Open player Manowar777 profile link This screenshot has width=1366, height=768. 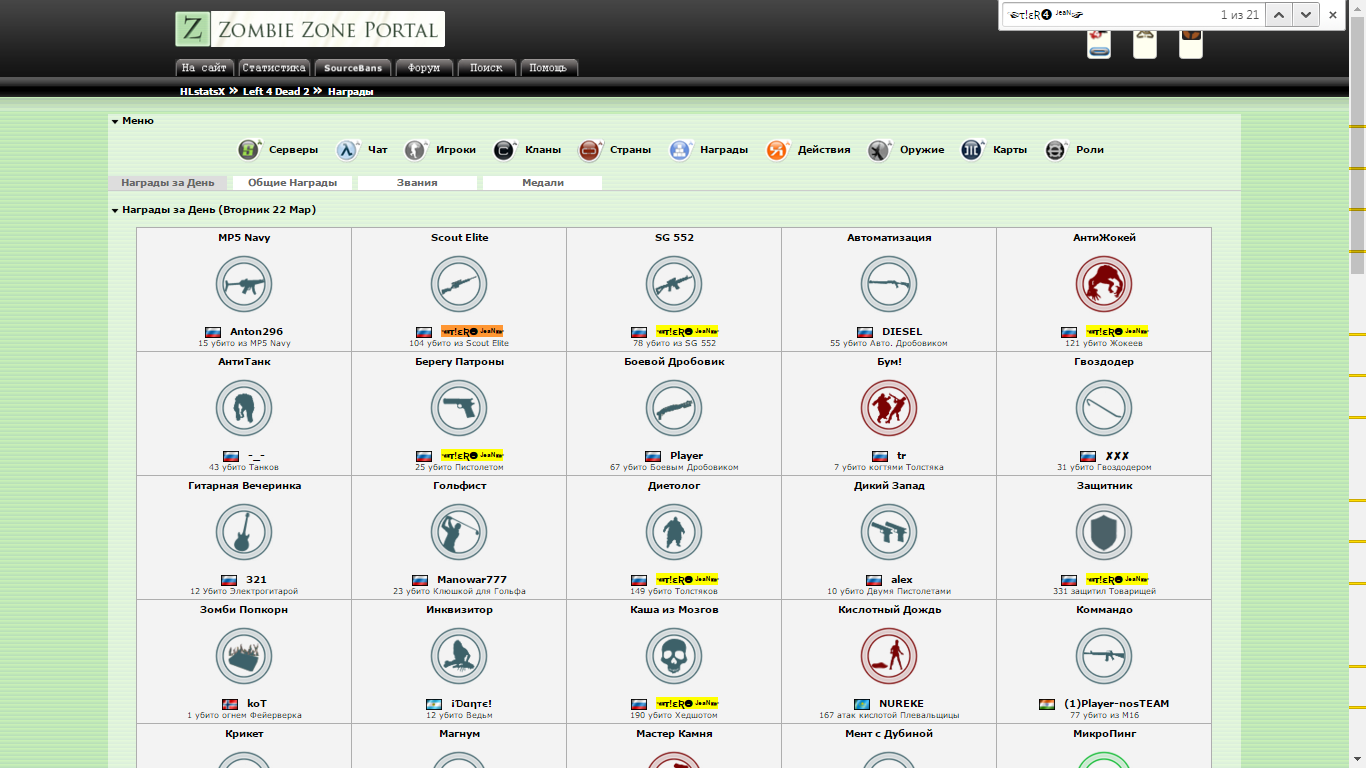tap(472, 579)
